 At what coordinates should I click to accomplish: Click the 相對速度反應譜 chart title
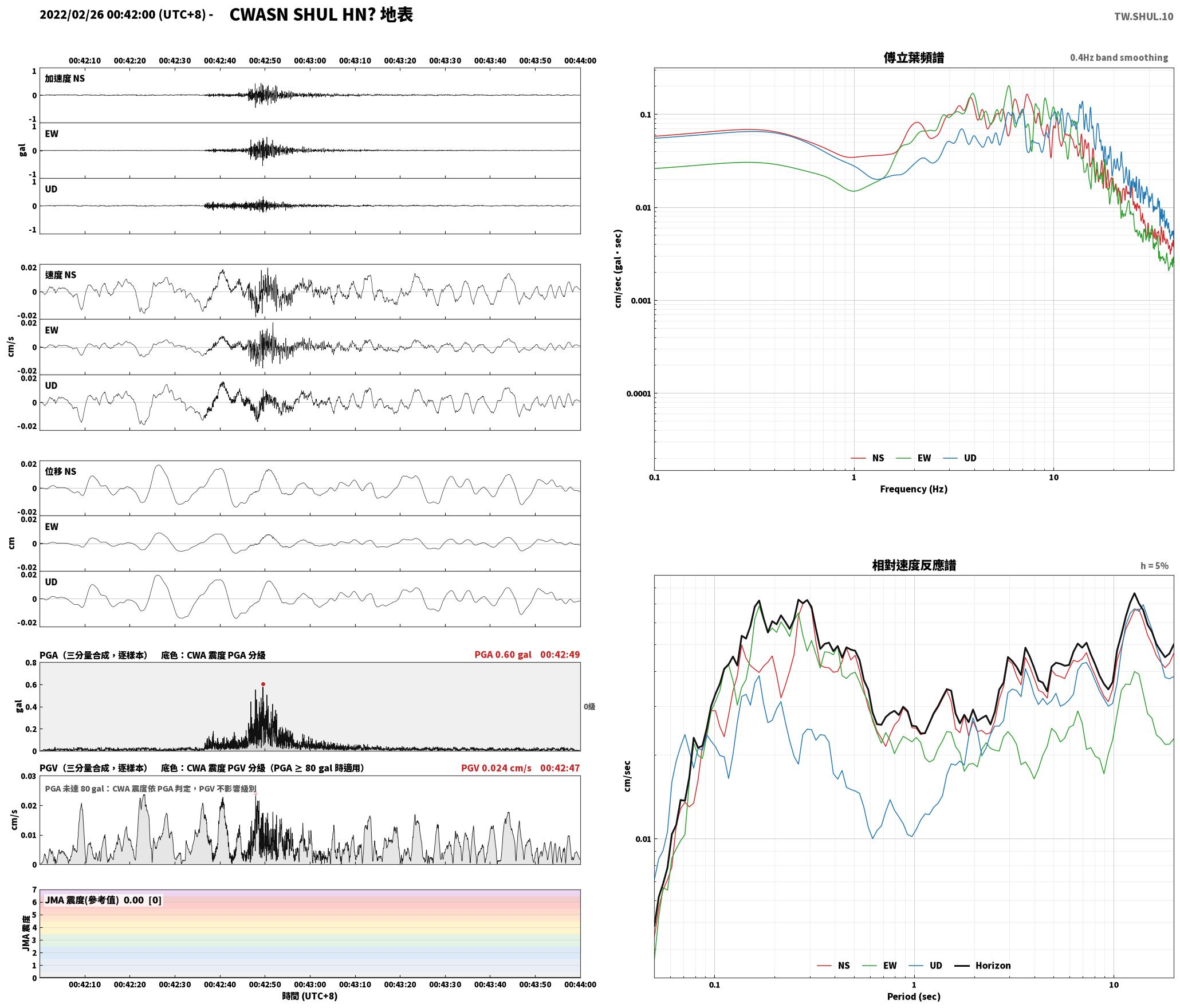click(914, 565)
